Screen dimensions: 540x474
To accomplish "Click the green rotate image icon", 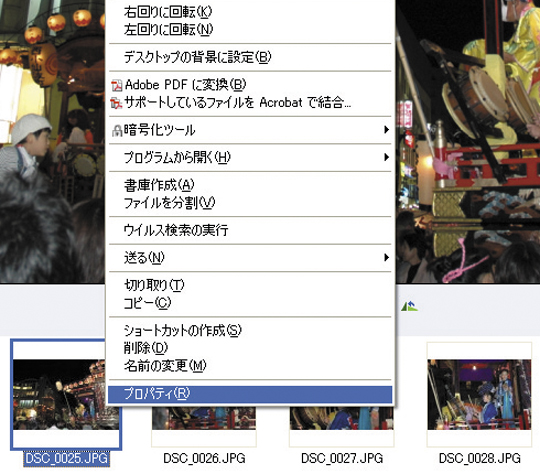I will point(409,306).
